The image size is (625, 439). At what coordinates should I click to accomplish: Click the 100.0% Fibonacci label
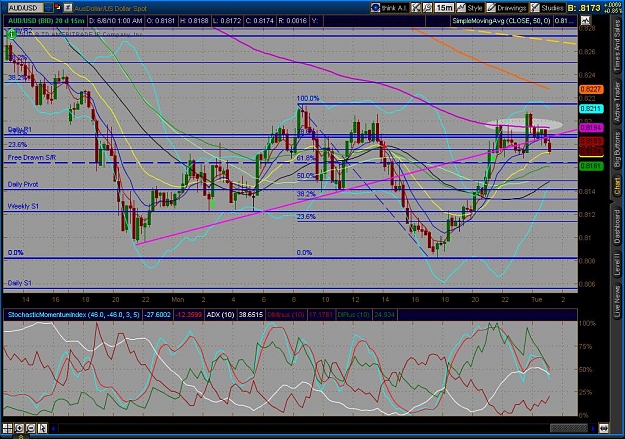pyautogui.click(x=308, y=98)
